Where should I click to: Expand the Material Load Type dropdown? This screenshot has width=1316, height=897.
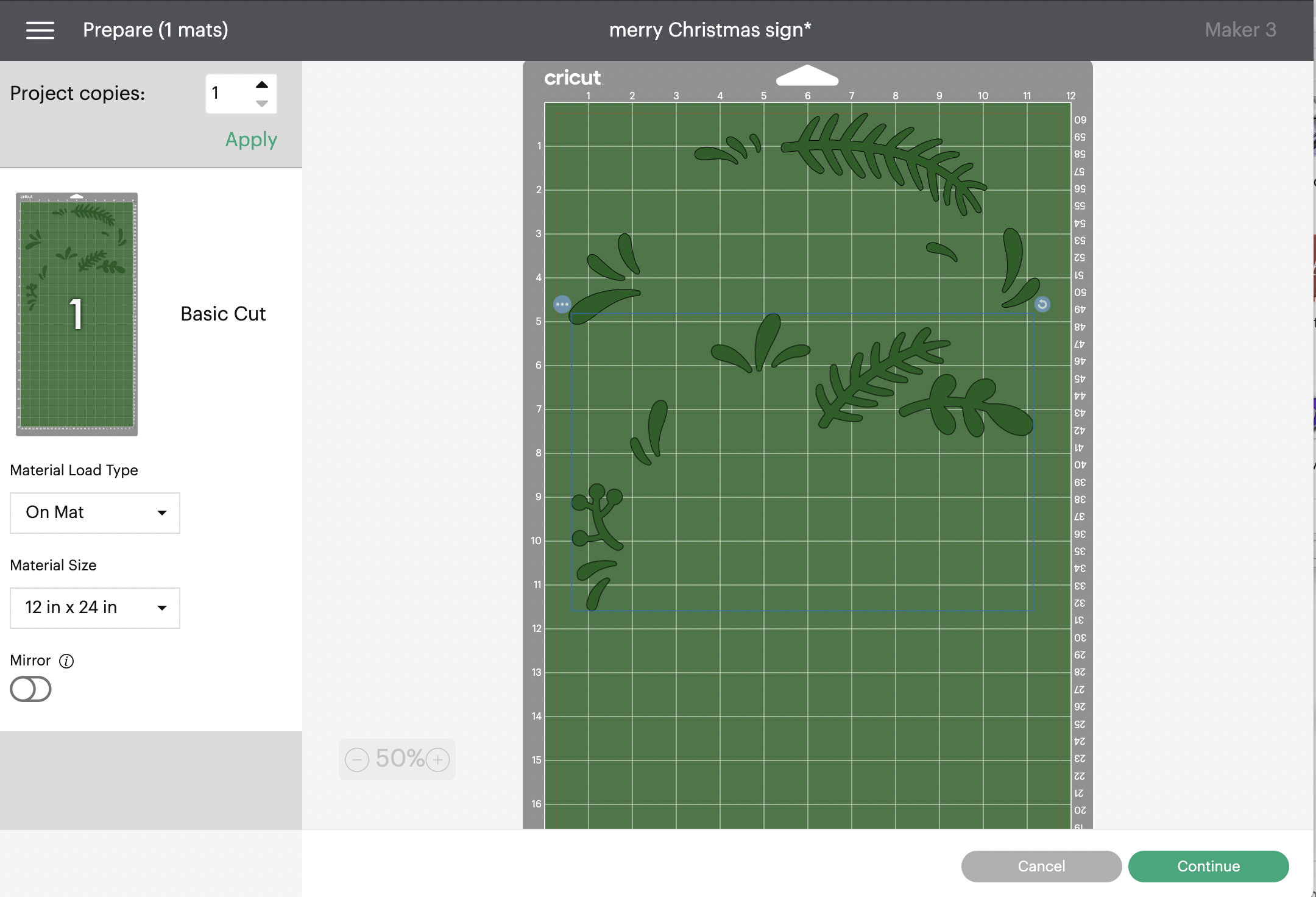click(x=94, y=511)
